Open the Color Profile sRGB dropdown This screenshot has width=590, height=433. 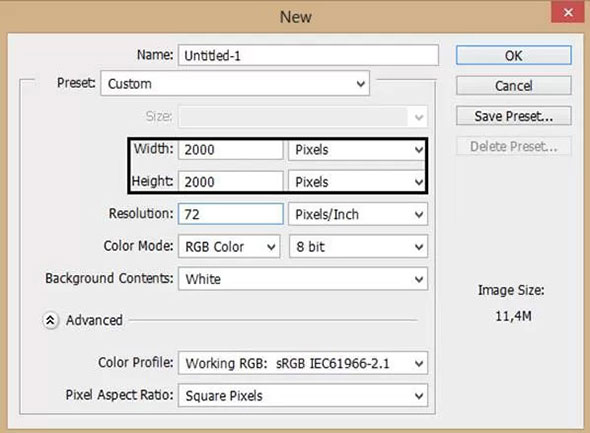click(x=303, y=363)
